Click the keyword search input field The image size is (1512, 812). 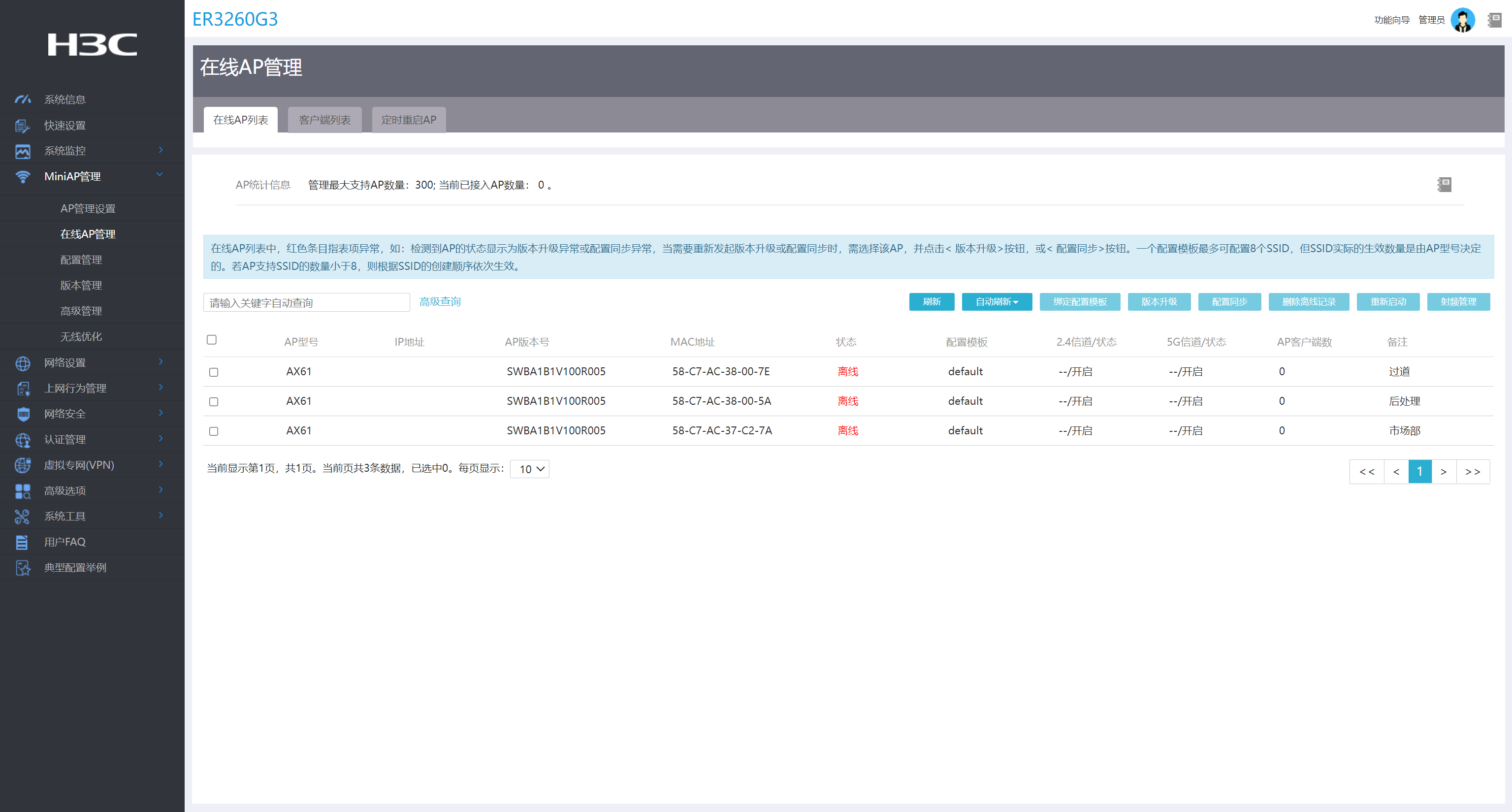tap(306, 302)
